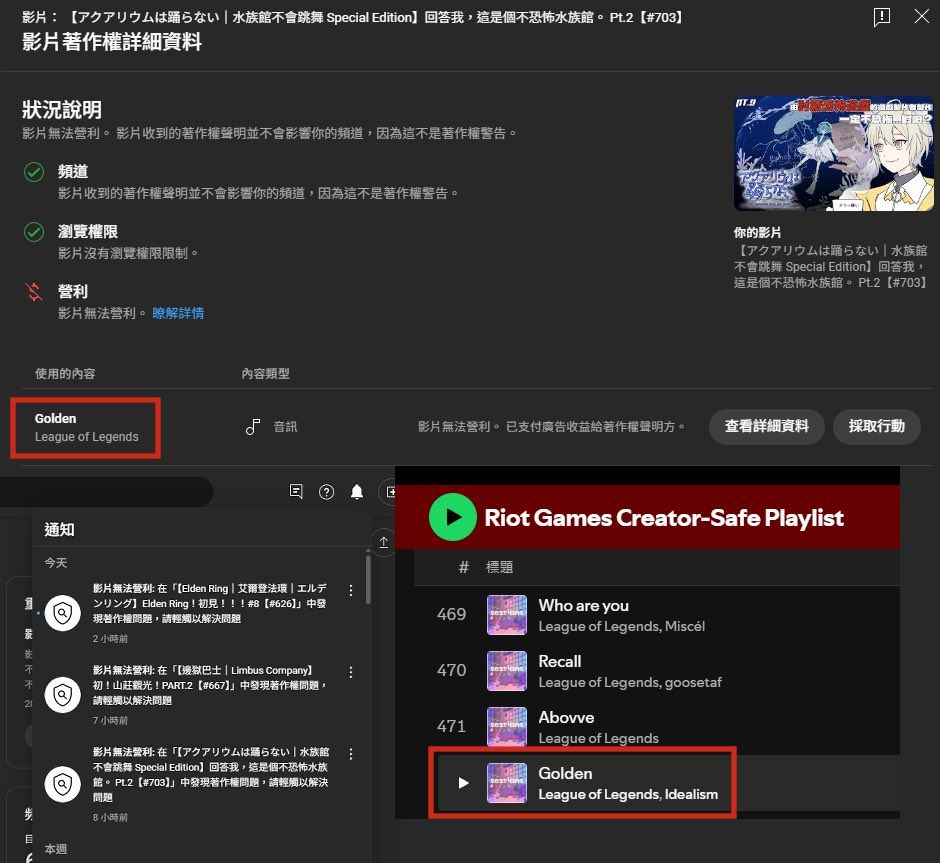Select the Golden claim title in 使用的內容

[x=55, y=418]
